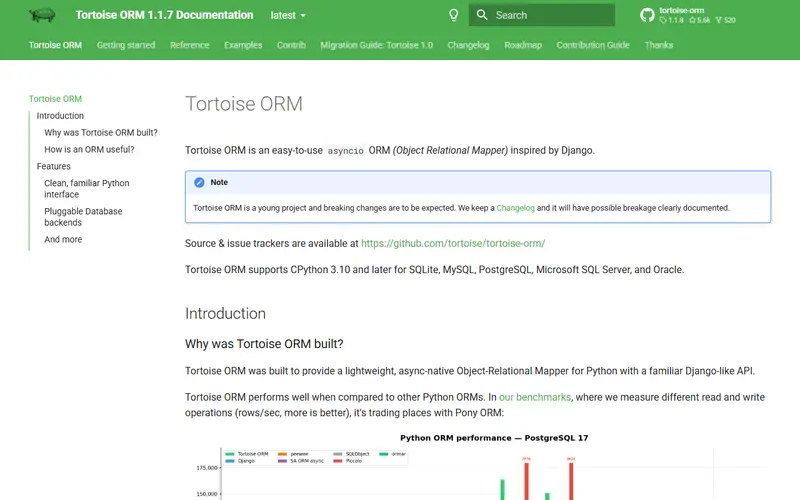Go to the Thanks tab
The height and width of the screenshot is (500, 800).
click(659, 45)
